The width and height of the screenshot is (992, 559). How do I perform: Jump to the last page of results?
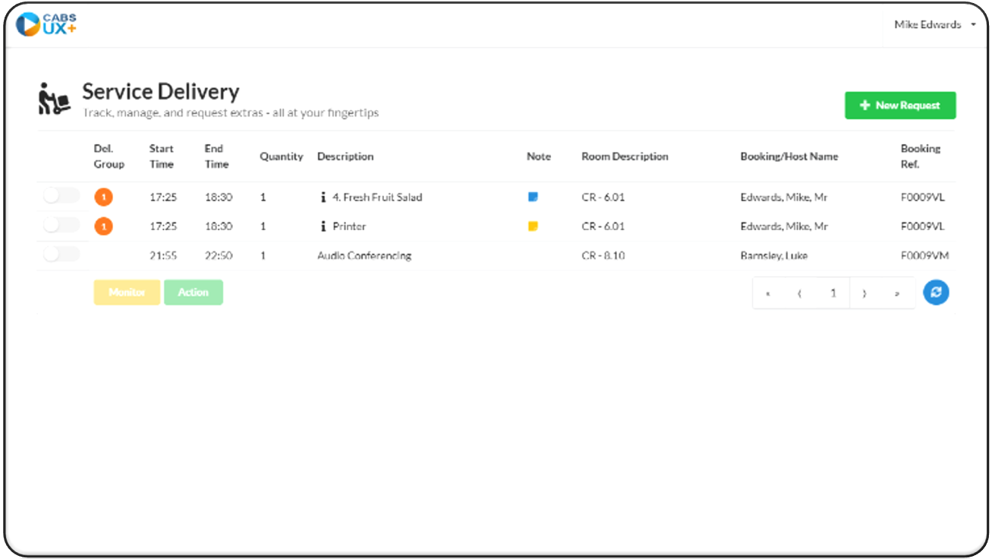coord(896,293)
